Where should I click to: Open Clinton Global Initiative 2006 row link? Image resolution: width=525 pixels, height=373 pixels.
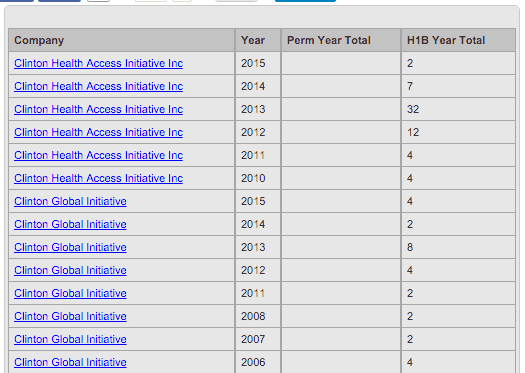[70, 362]
